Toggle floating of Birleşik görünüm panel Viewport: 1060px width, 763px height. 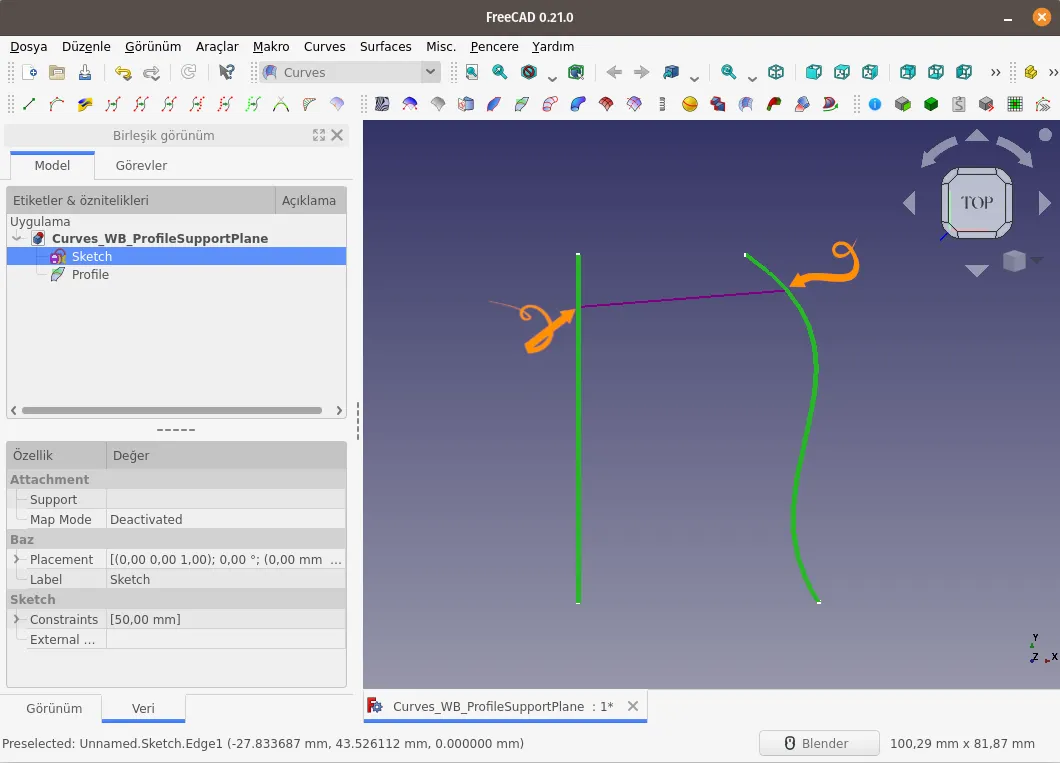pos(318,135)
